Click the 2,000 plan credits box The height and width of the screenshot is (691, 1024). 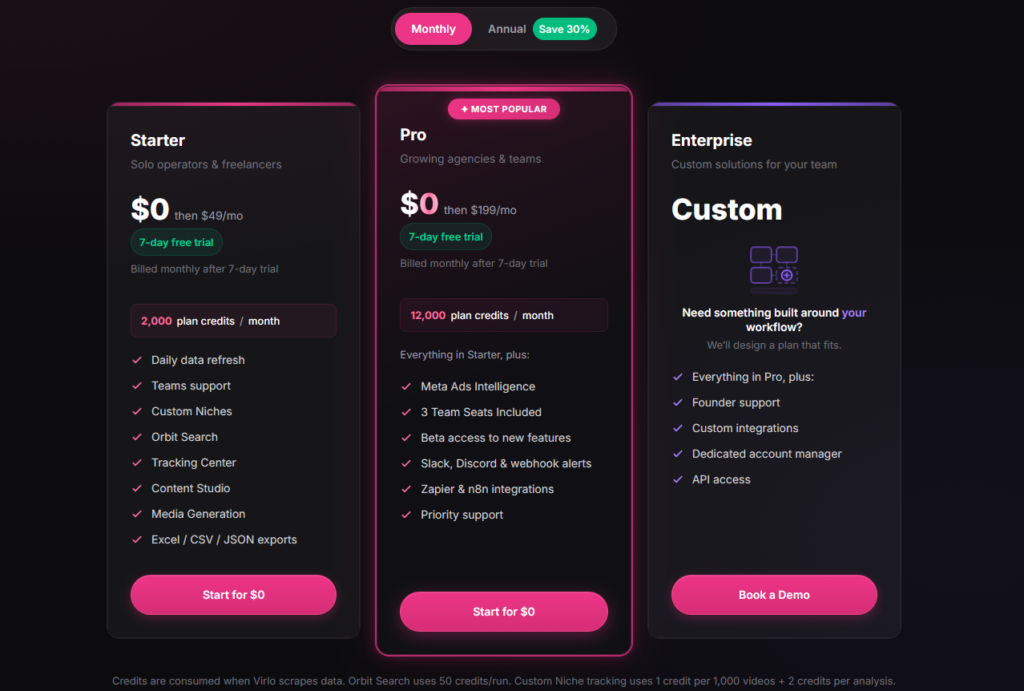tap(233, 321)
